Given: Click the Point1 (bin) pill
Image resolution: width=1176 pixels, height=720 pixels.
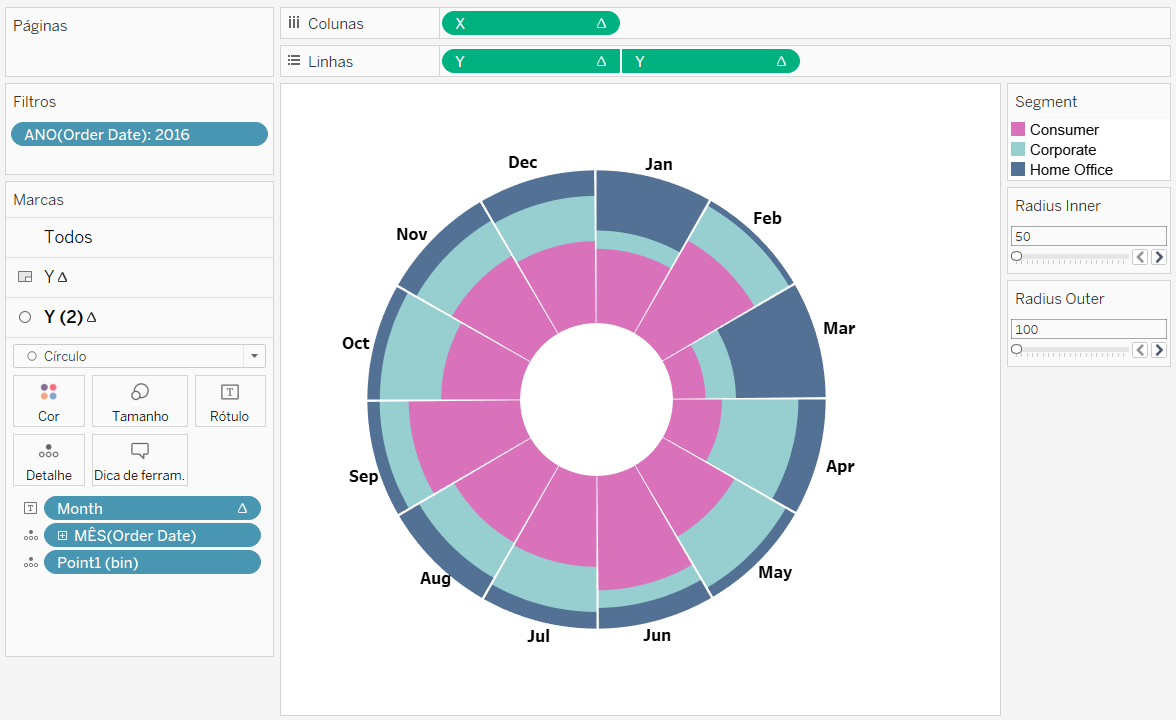Looking at the screenshot, I should (x=152, y=562).
